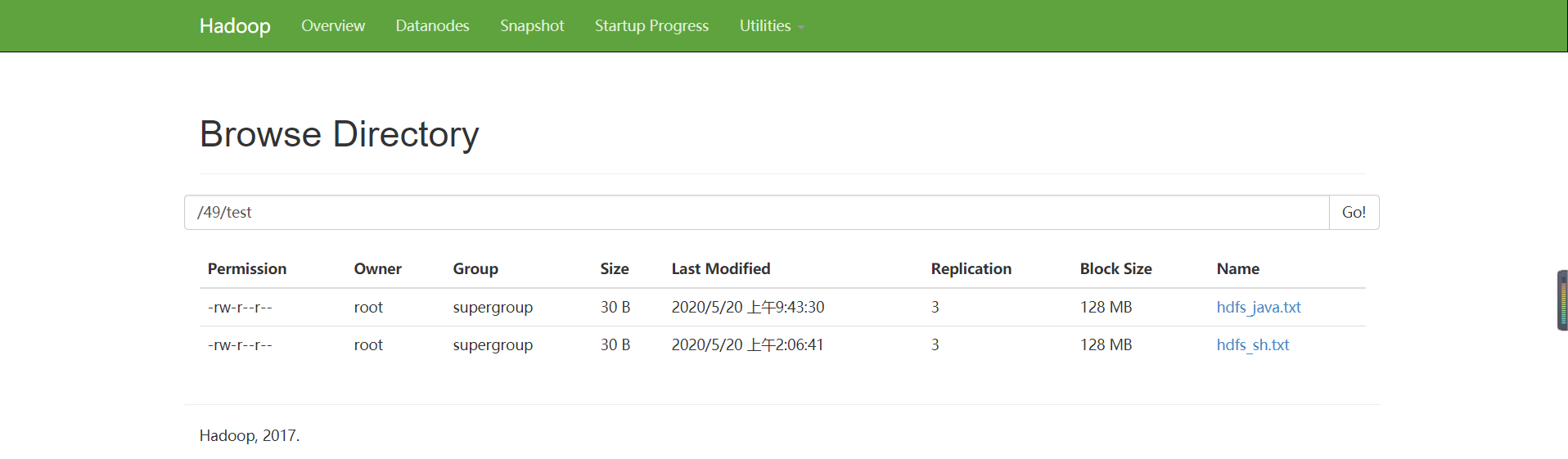This screenshot has height=459, width=1568.
Task: Click replication 3 in hdfs_sh.txt row
Action: point(935,345)
